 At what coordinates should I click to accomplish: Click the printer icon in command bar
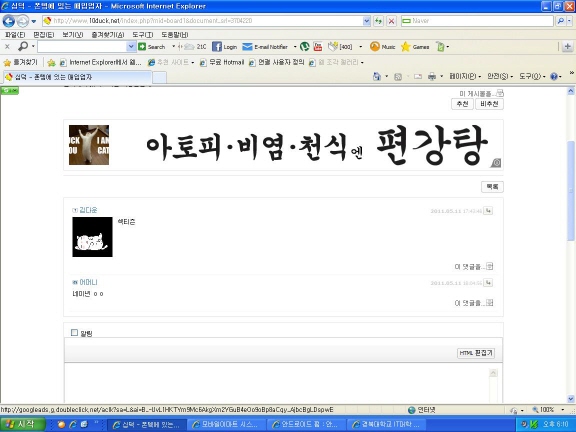coord(432,76)
